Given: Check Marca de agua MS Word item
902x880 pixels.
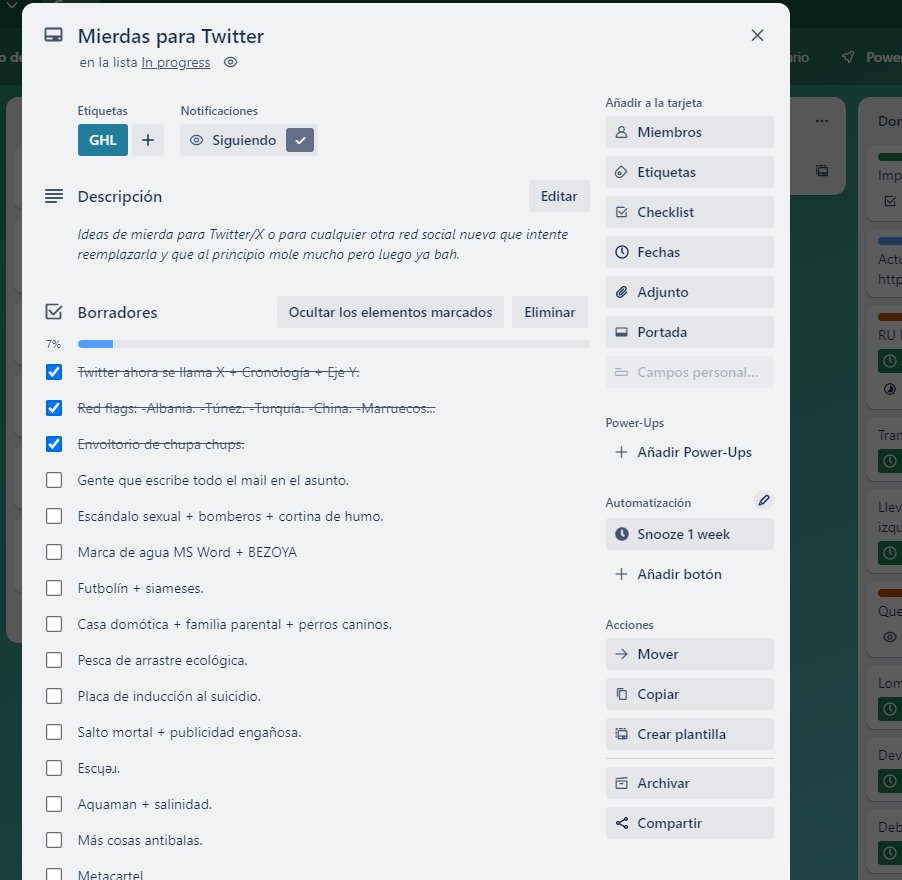Looking at the screenshot, I should point(54,552).
